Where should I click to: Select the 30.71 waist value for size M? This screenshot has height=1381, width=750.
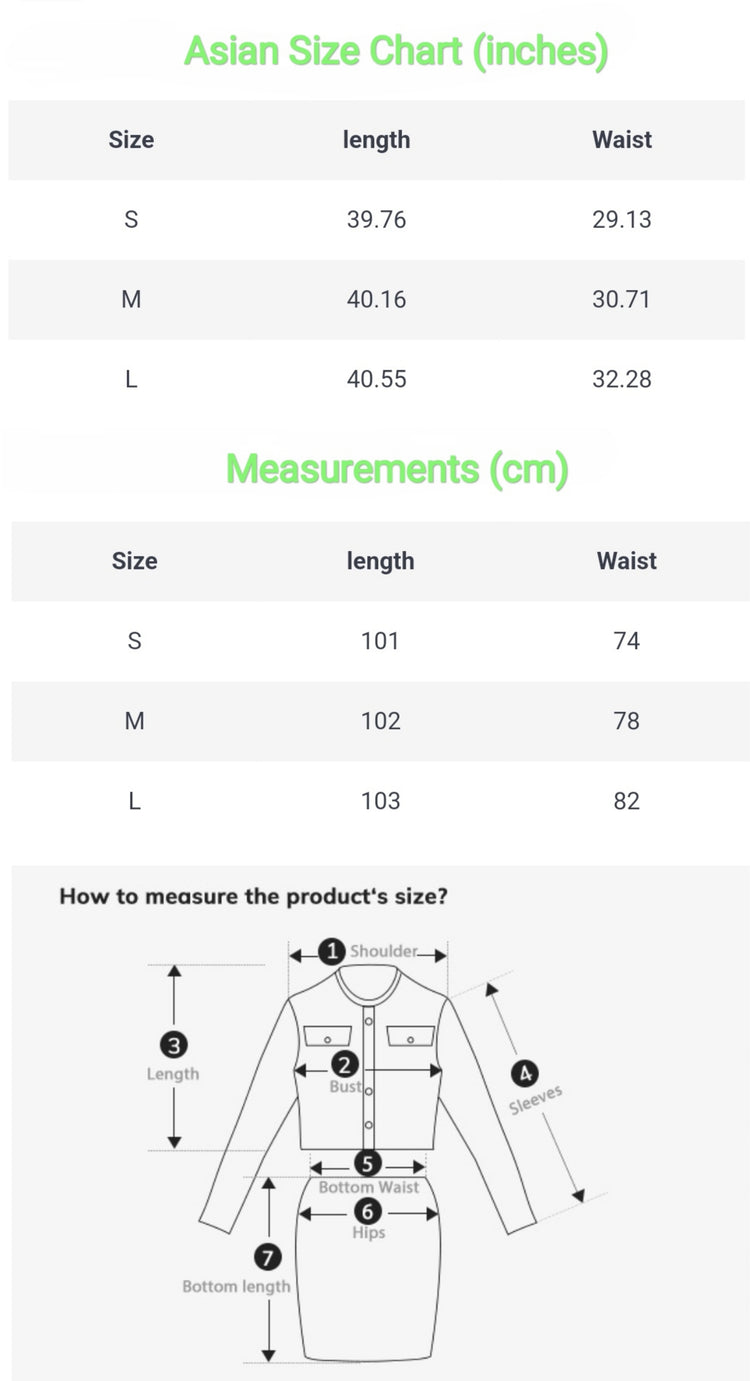click(621, 300)
